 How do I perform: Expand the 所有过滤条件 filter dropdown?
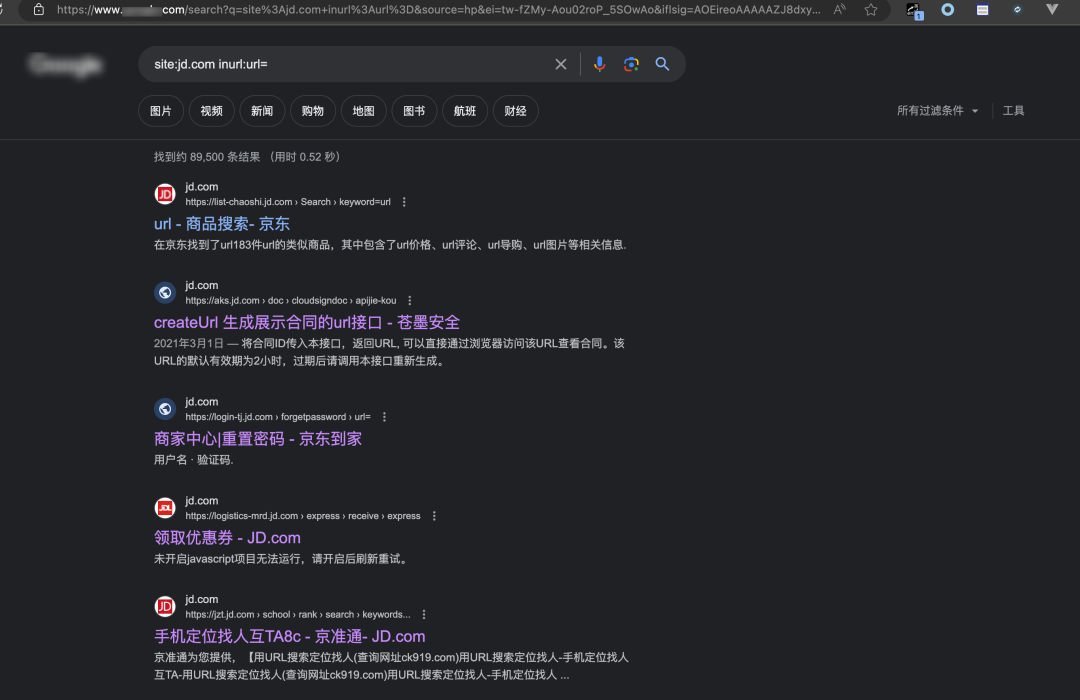point(937,111)
